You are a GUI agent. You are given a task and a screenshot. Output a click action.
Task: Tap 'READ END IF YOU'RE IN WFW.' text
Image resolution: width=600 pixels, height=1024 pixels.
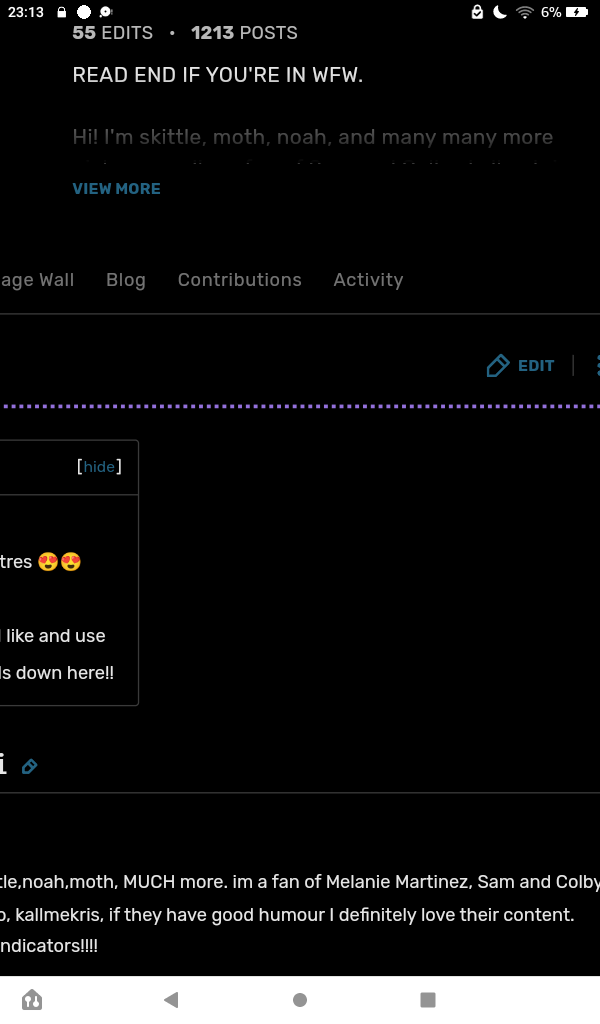tap(217, 75)
